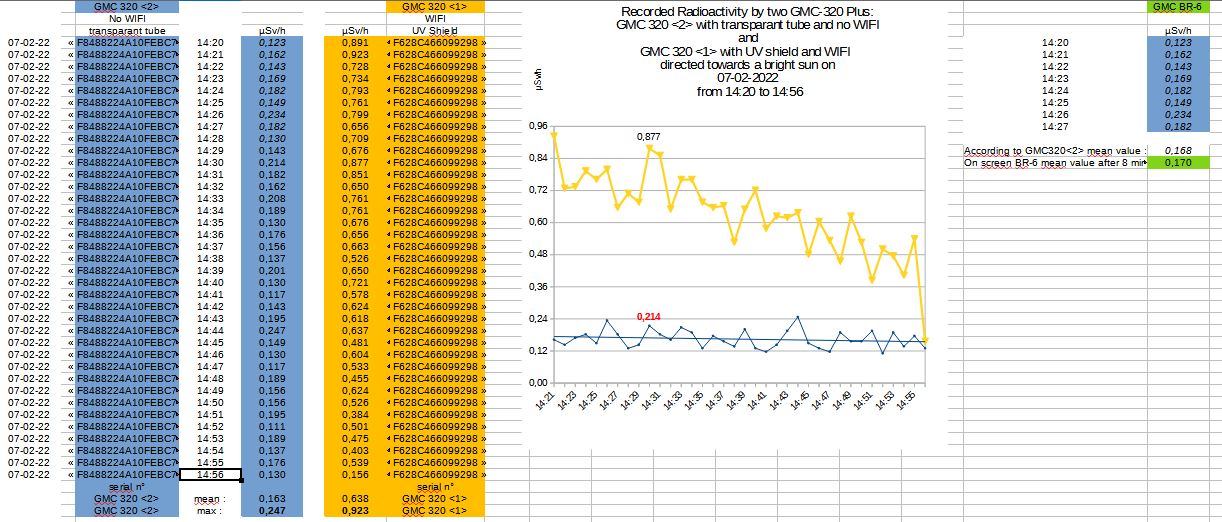Select the 0,111 value in the 14:52 row
Screen dimensions: 1222x522
pos(270,427)
